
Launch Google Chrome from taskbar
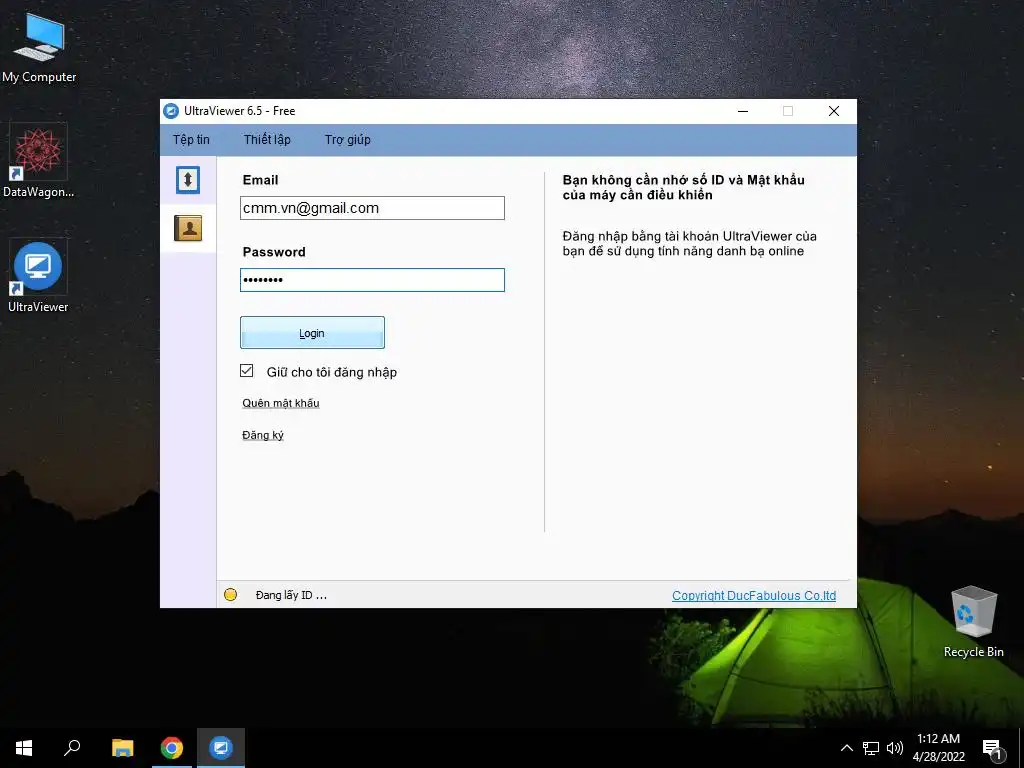point(172,748)
